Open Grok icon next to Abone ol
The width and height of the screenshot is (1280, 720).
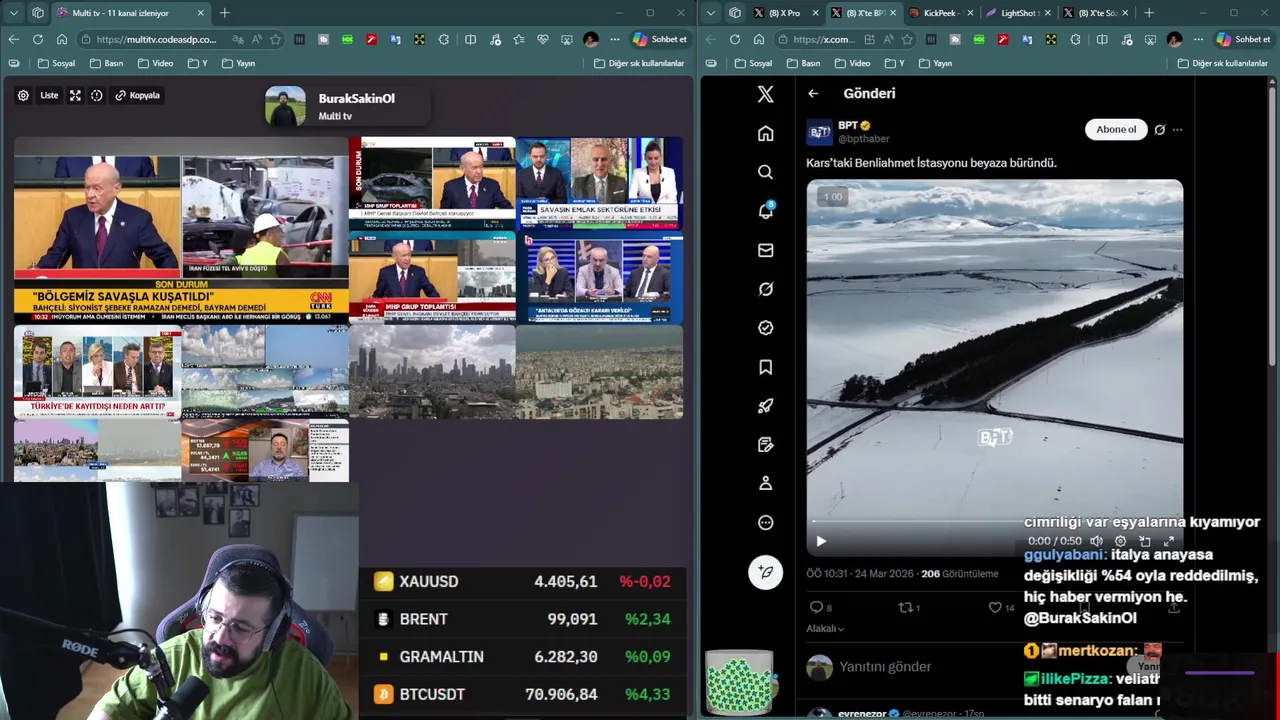(x=1159, y=129)
